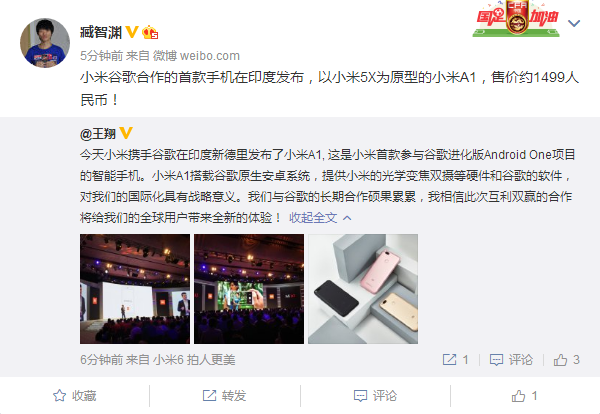Screen dimensions: 600x414
Task: Toggle thumbs-up like on the bottom bar
Action: coord(525,396)
